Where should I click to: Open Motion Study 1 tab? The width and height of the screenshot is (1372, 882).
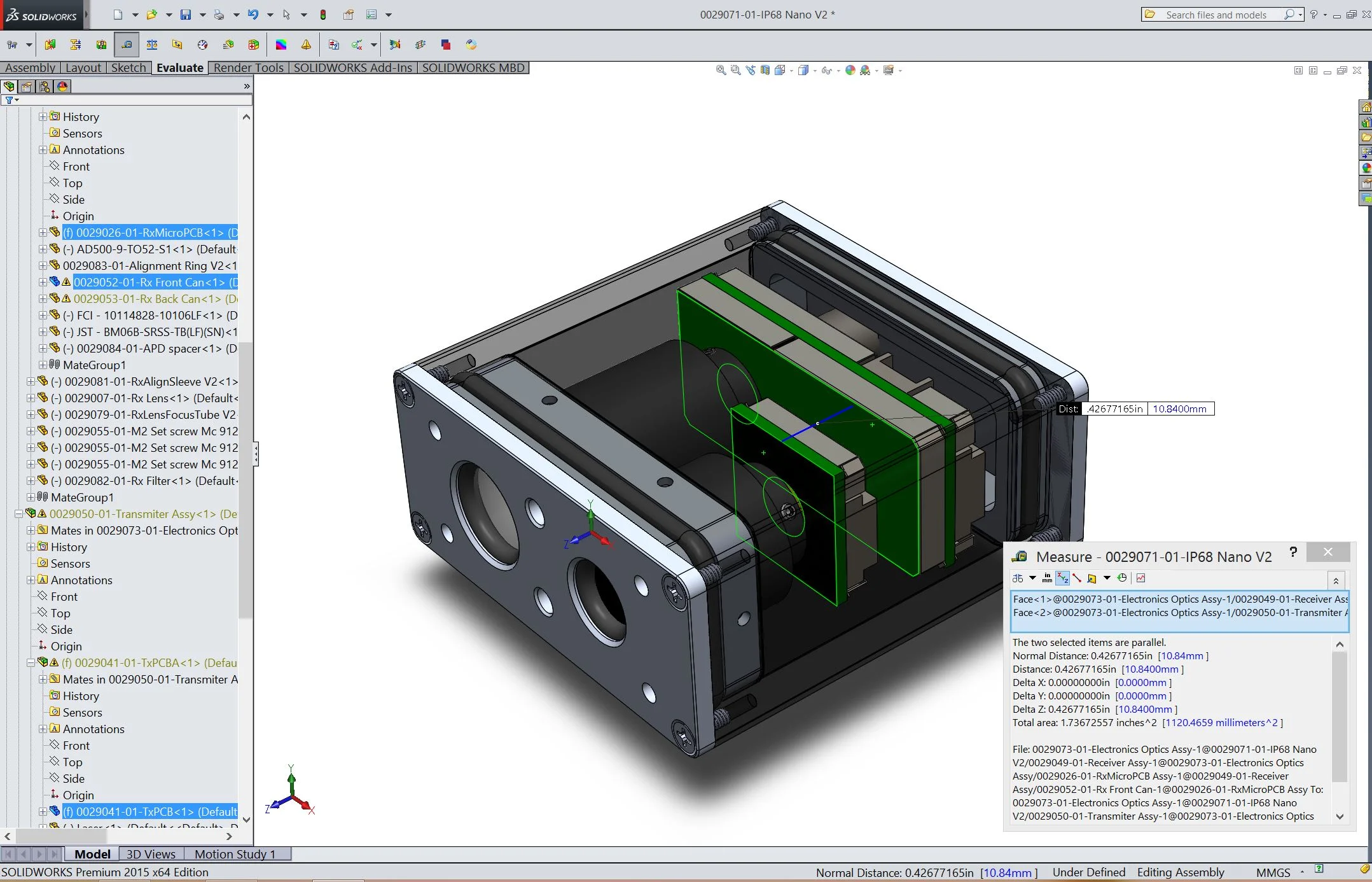[x=235, y=854]
